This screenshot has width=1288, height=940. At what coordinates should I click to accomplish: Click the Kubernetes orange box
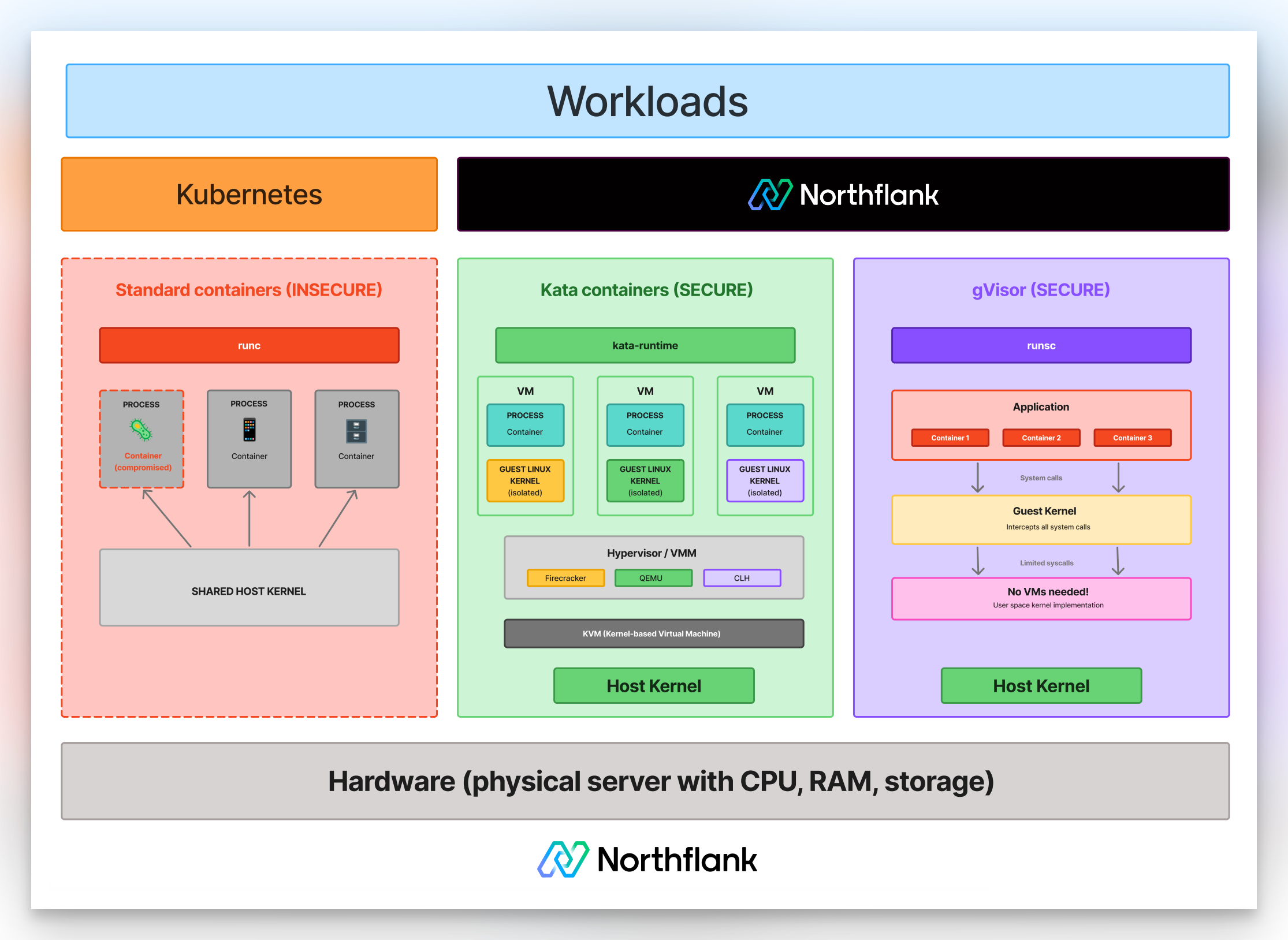point(249,195)
